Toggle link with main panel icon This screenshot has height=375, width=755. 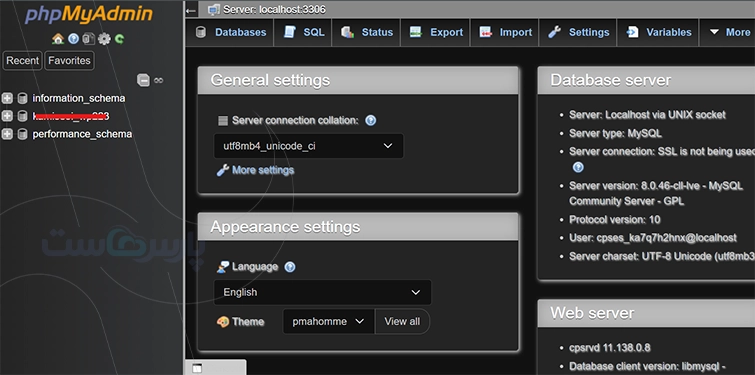tap(158, 80)
